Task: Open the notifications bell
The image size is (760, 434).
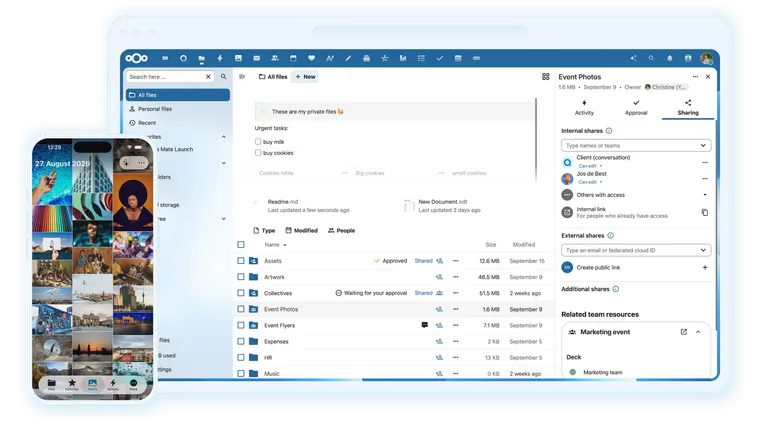Action: tap(670, 58)
